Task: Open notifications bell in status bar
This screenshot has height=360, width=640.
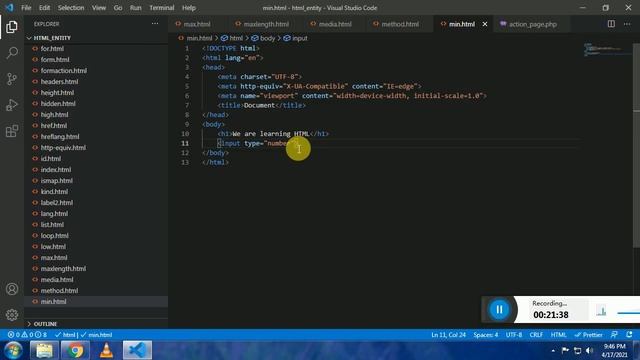Action: (629, 335)
